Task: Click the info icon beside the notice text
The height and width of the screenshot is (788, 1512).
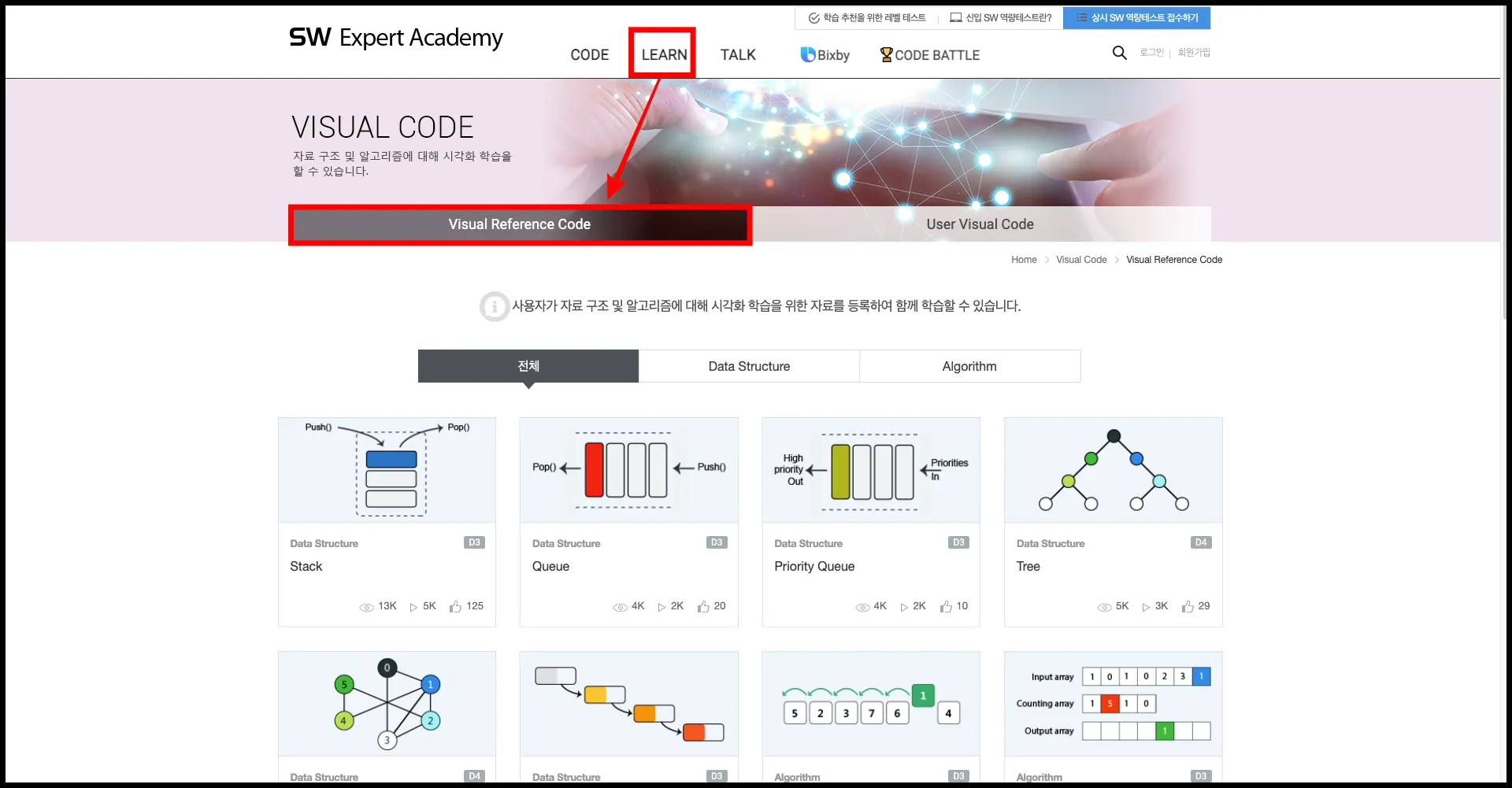Action: [495, 306]
